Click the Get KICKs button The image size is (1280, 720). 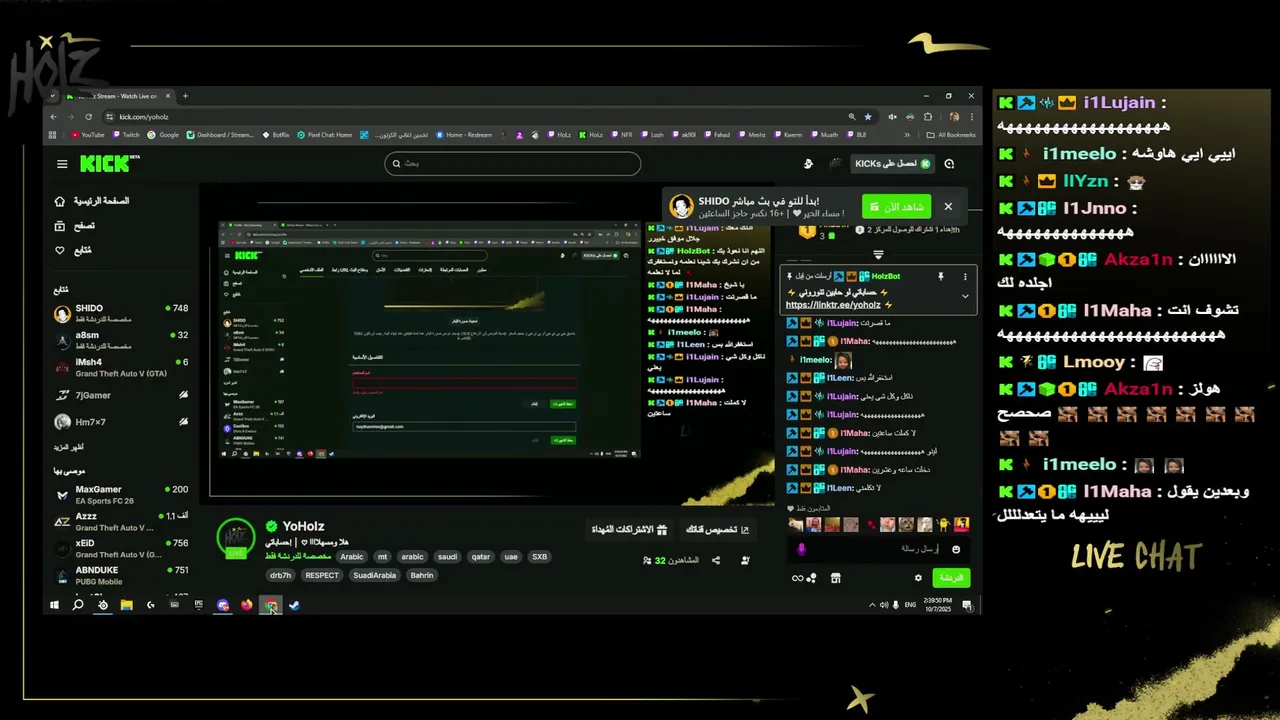pos(892,163)
